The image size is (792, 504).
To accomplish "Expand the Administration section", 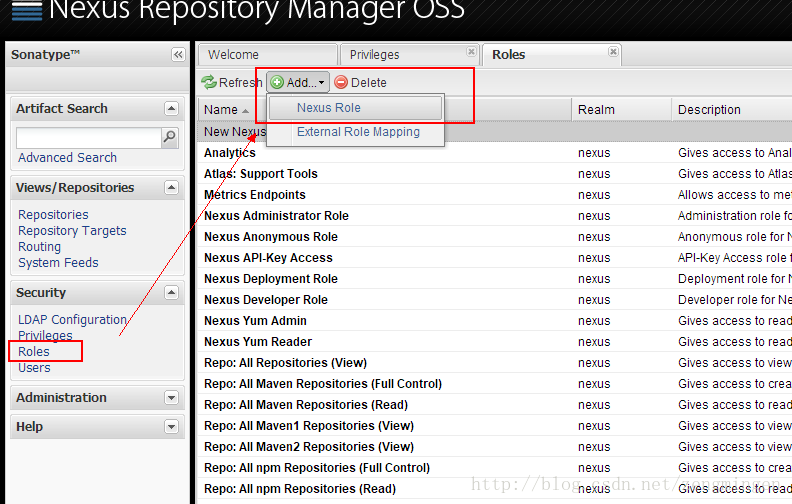I will [172, 398].
